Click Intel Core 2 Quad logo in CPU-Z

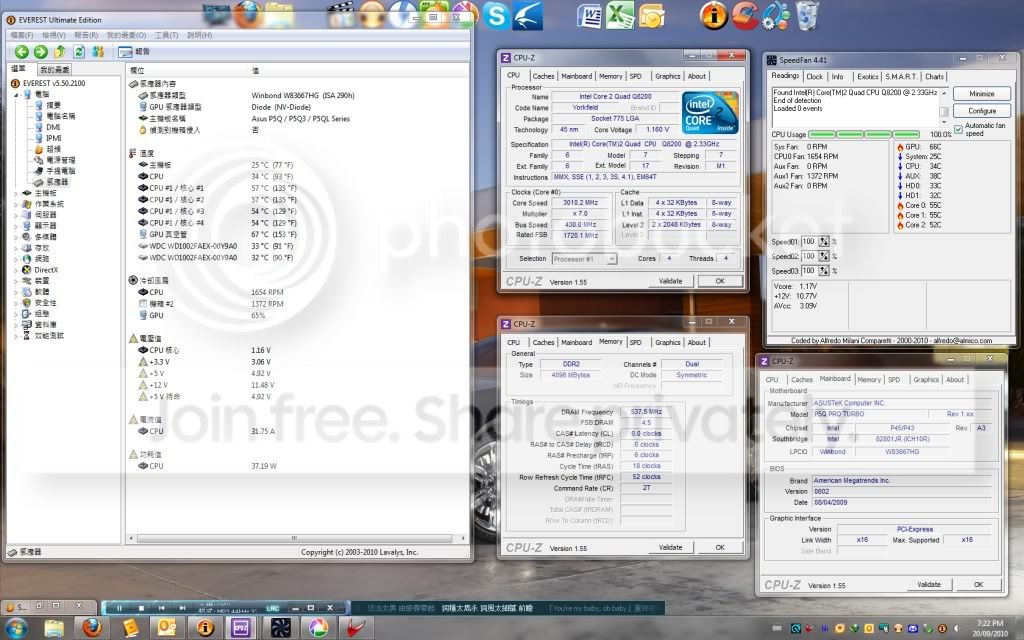point(710,112)
